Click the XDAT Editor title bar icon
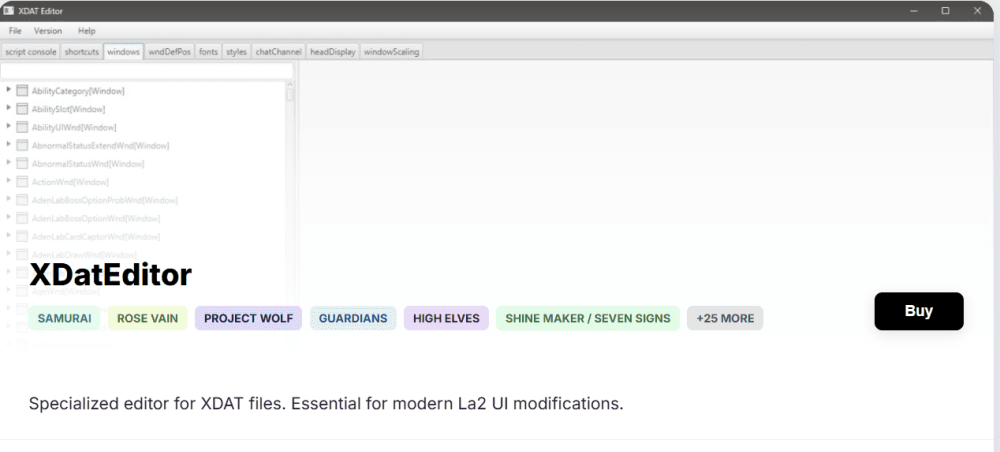 9,10
